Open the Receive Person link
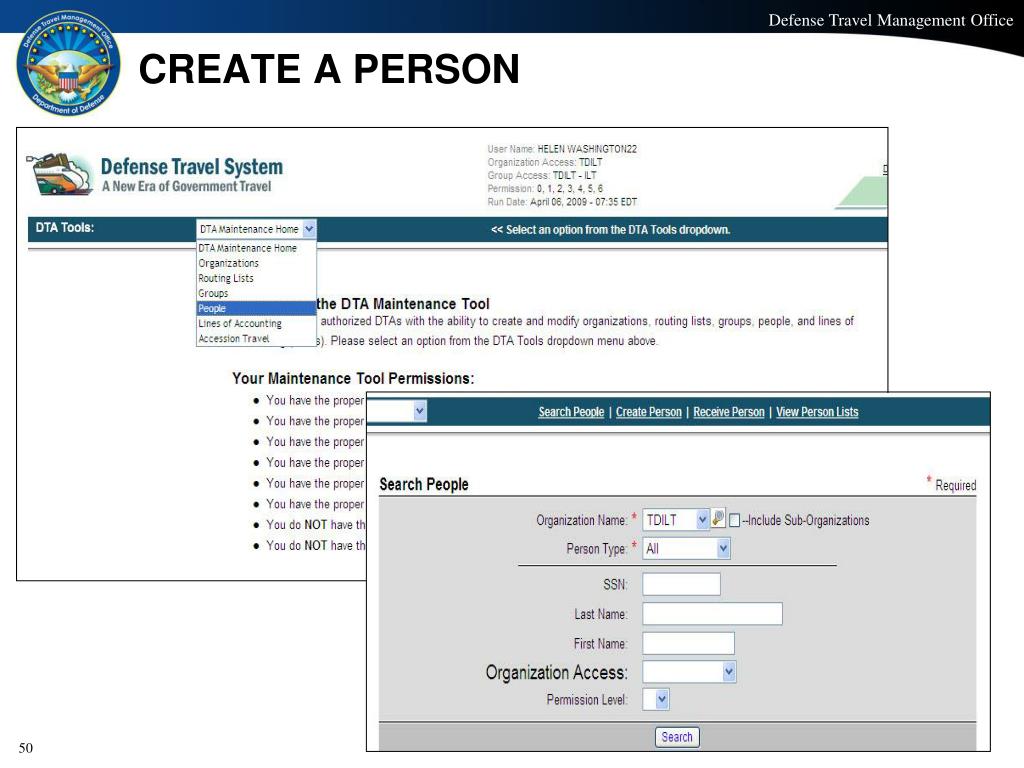 click(729, 412)
